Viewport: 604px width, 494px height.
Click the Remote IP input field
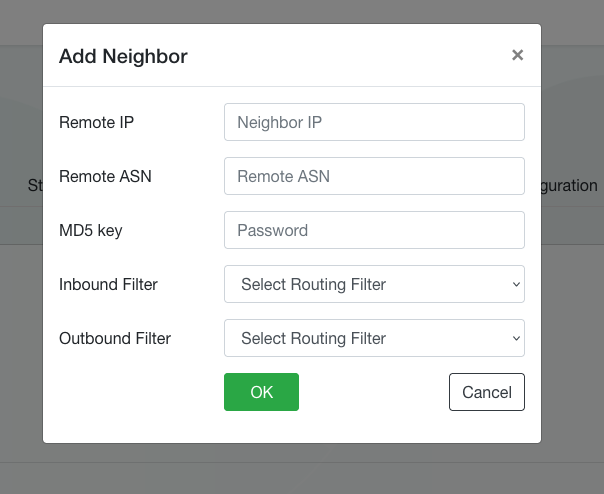[x=374, y=123]
